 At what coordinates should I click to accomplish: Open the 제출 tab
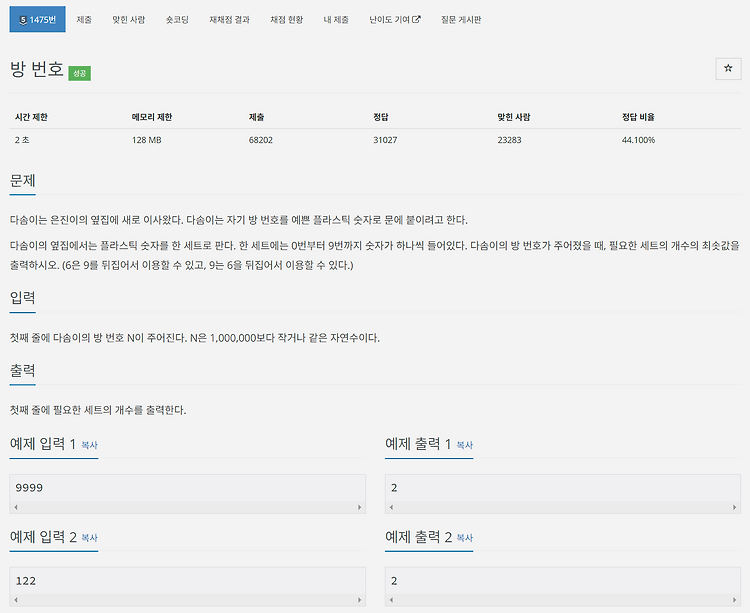point(84,20)
